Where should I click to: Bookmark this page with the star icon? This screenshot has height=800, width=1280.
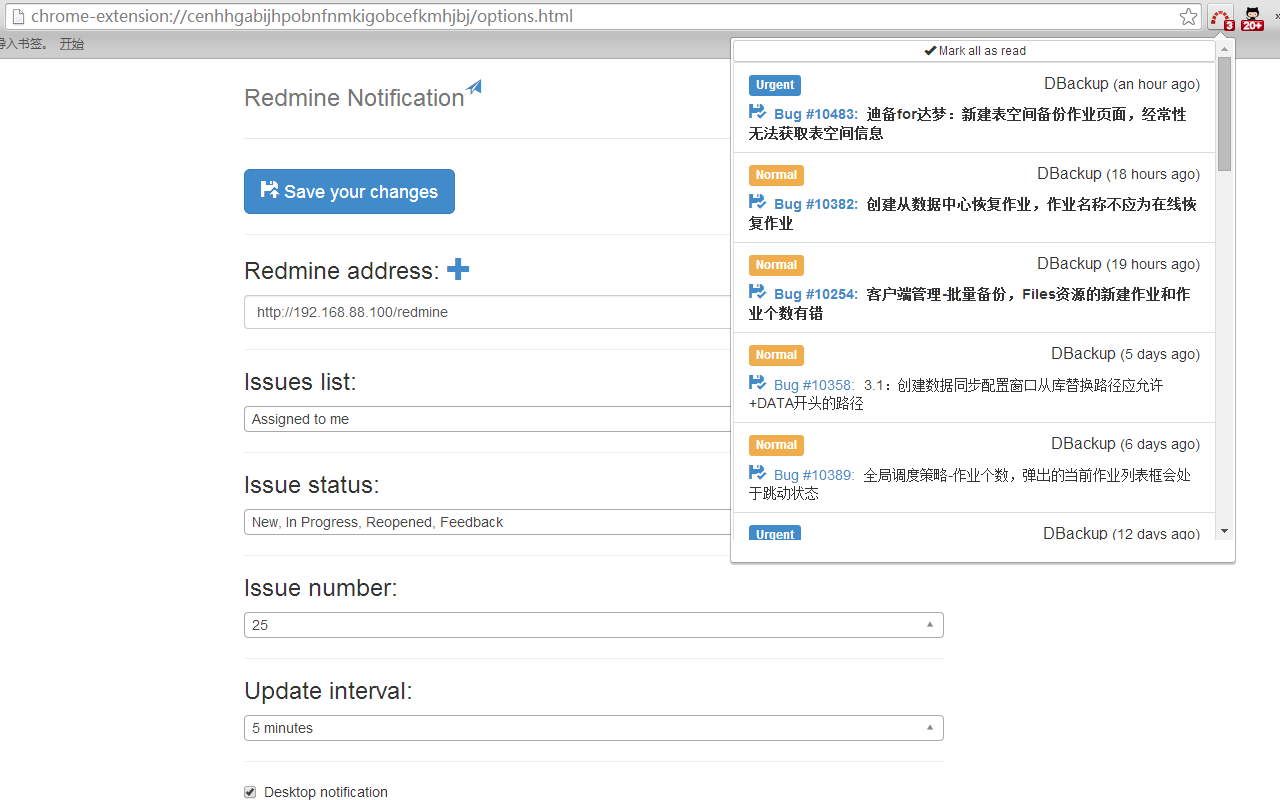[x=1188, y=17]
